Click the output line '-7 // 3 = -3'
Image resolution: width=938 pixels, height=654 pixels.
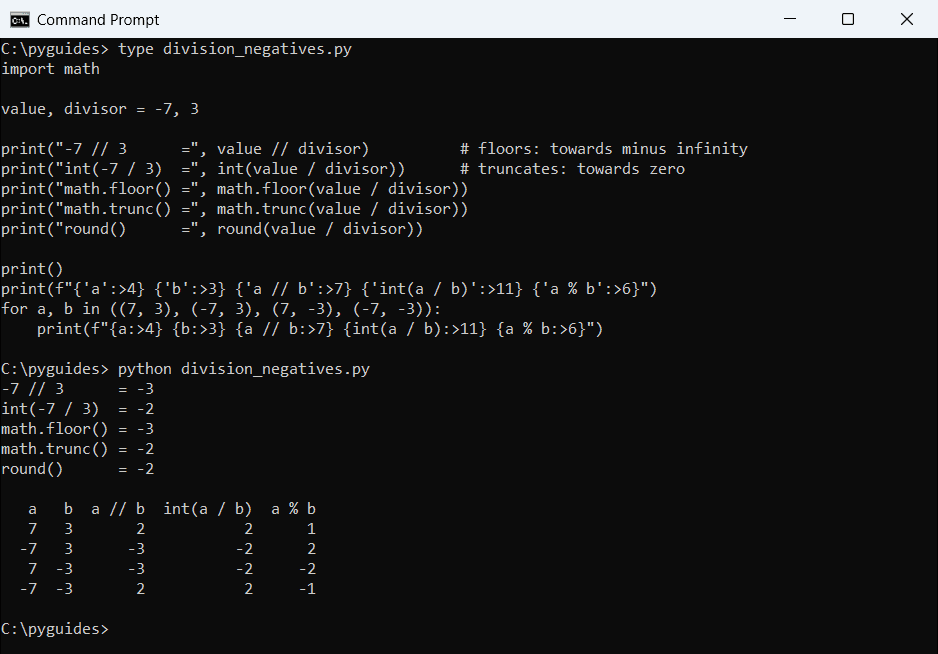click(x=78, y=389)
